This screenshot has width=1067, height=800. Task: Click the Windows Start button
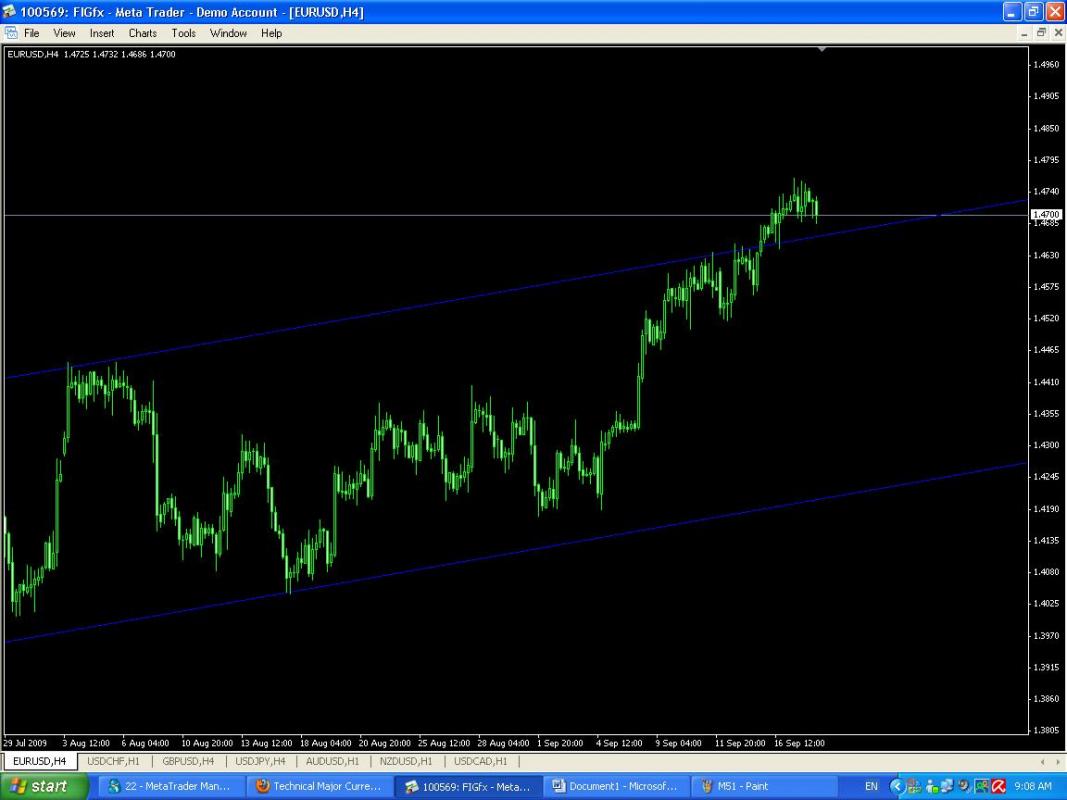(48, 786)
